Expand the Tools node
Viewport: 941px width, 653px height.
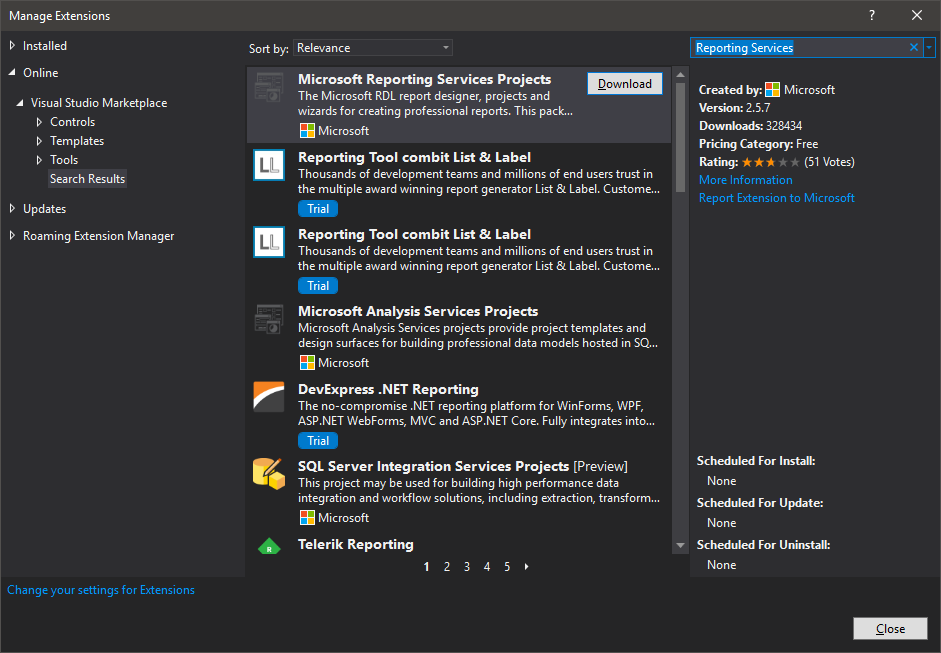(x=39, y=160)
